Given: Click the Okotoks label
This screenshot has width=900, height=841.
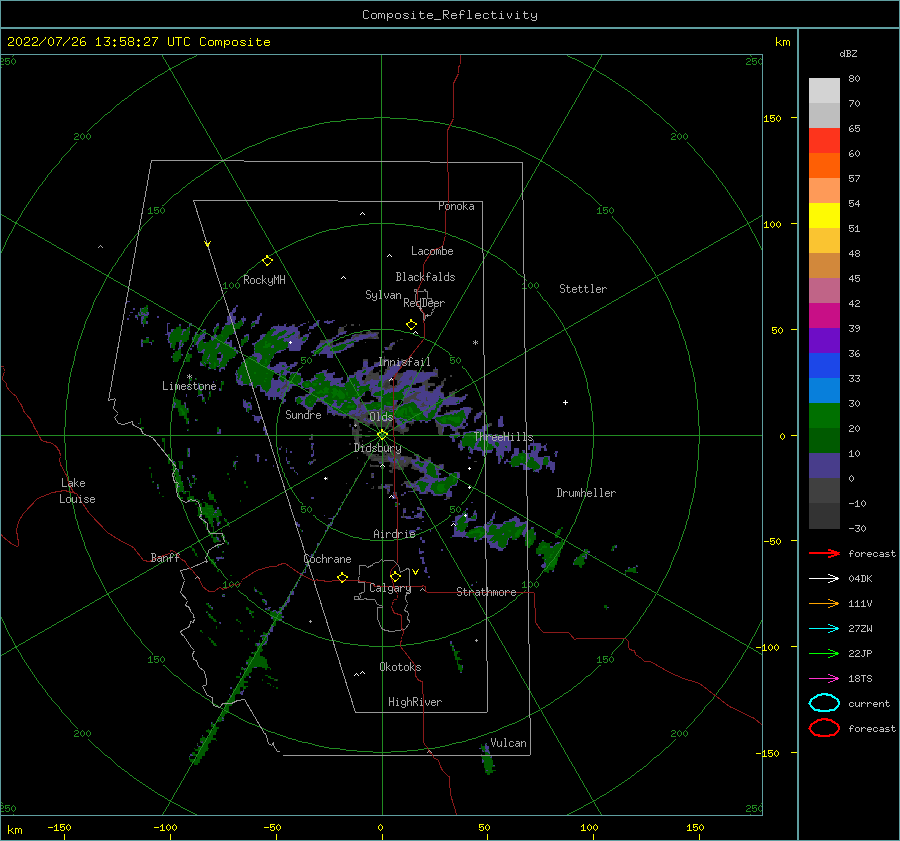Looking at the screenshot, I should click(401, 667).
